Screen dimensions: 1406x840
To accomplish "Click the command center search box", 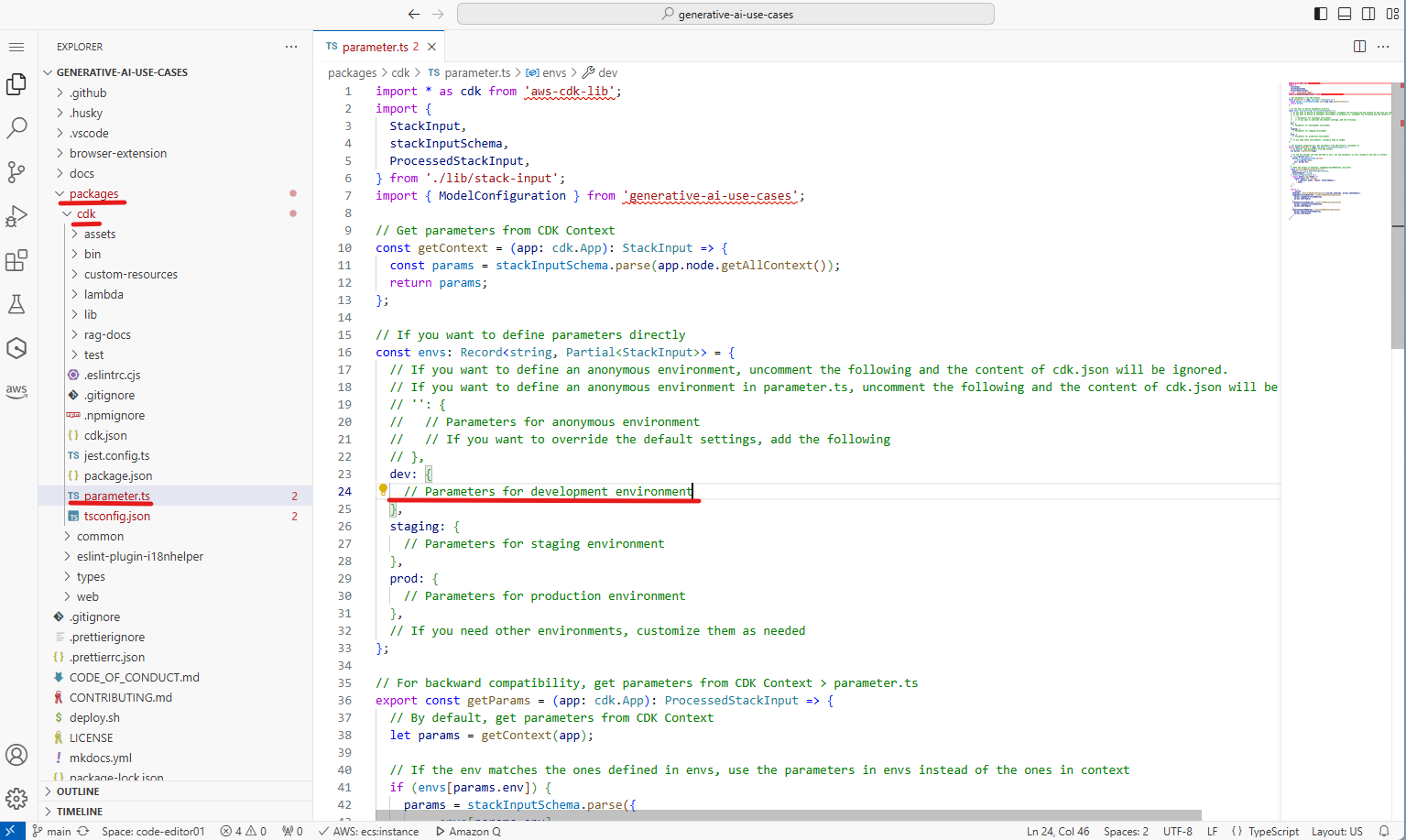I will coord(725,14).
